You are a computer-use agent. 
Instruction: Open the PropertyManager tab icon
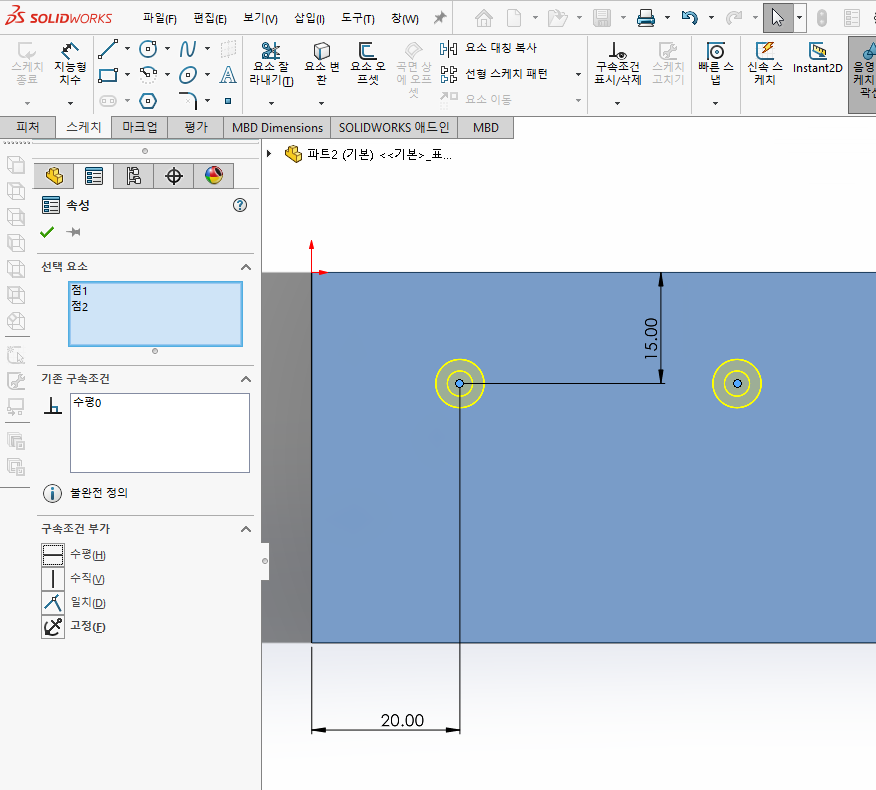click(93, 176)
